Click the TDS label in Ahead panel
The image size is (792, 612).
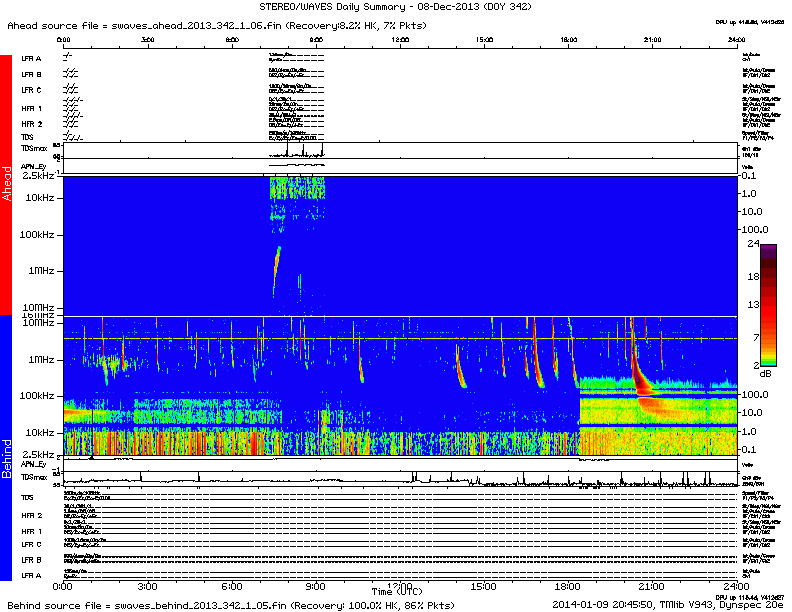click(x=27, y=136)
